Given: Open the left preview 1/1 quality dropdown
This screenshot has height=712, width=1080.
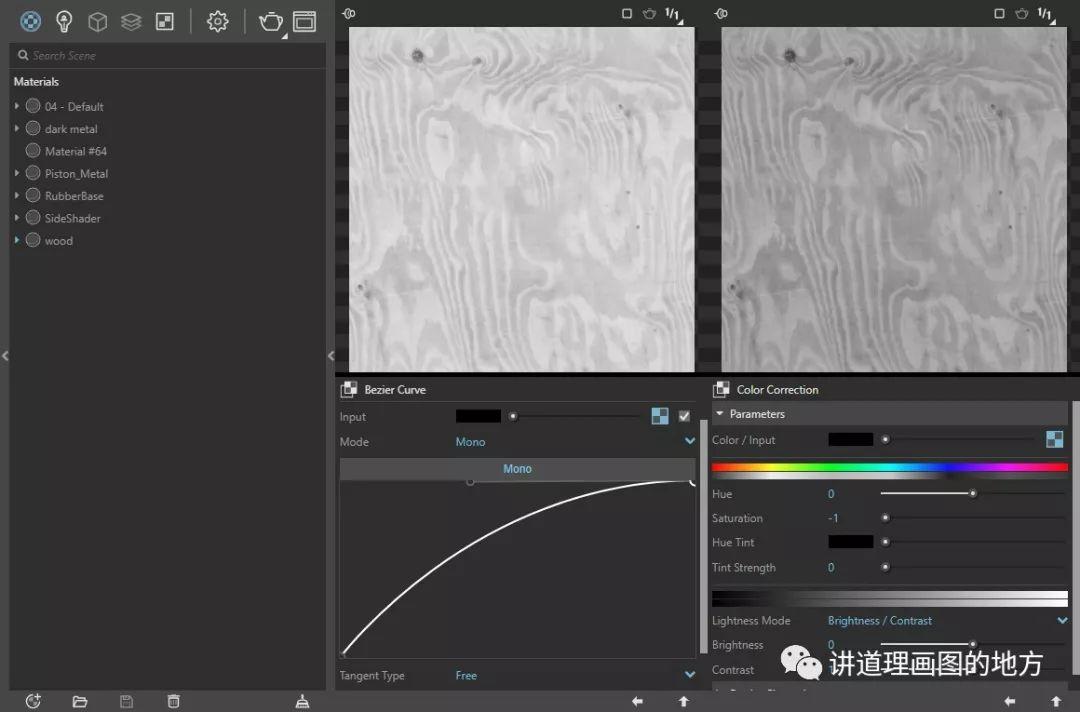Looking at the screenshot, I should [x=674, y=14].
